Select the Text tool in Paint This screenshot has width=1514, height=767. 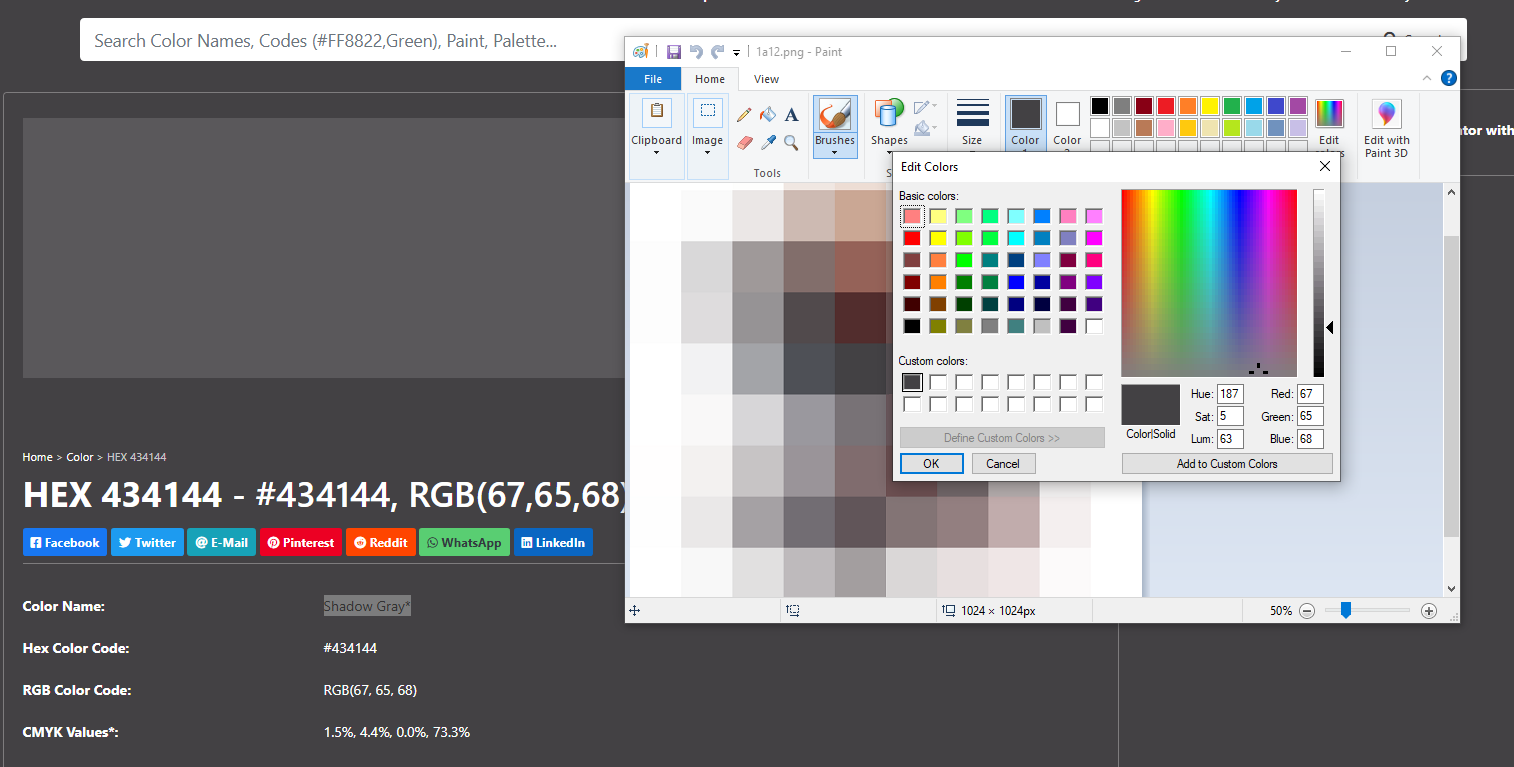pos(791,115)
